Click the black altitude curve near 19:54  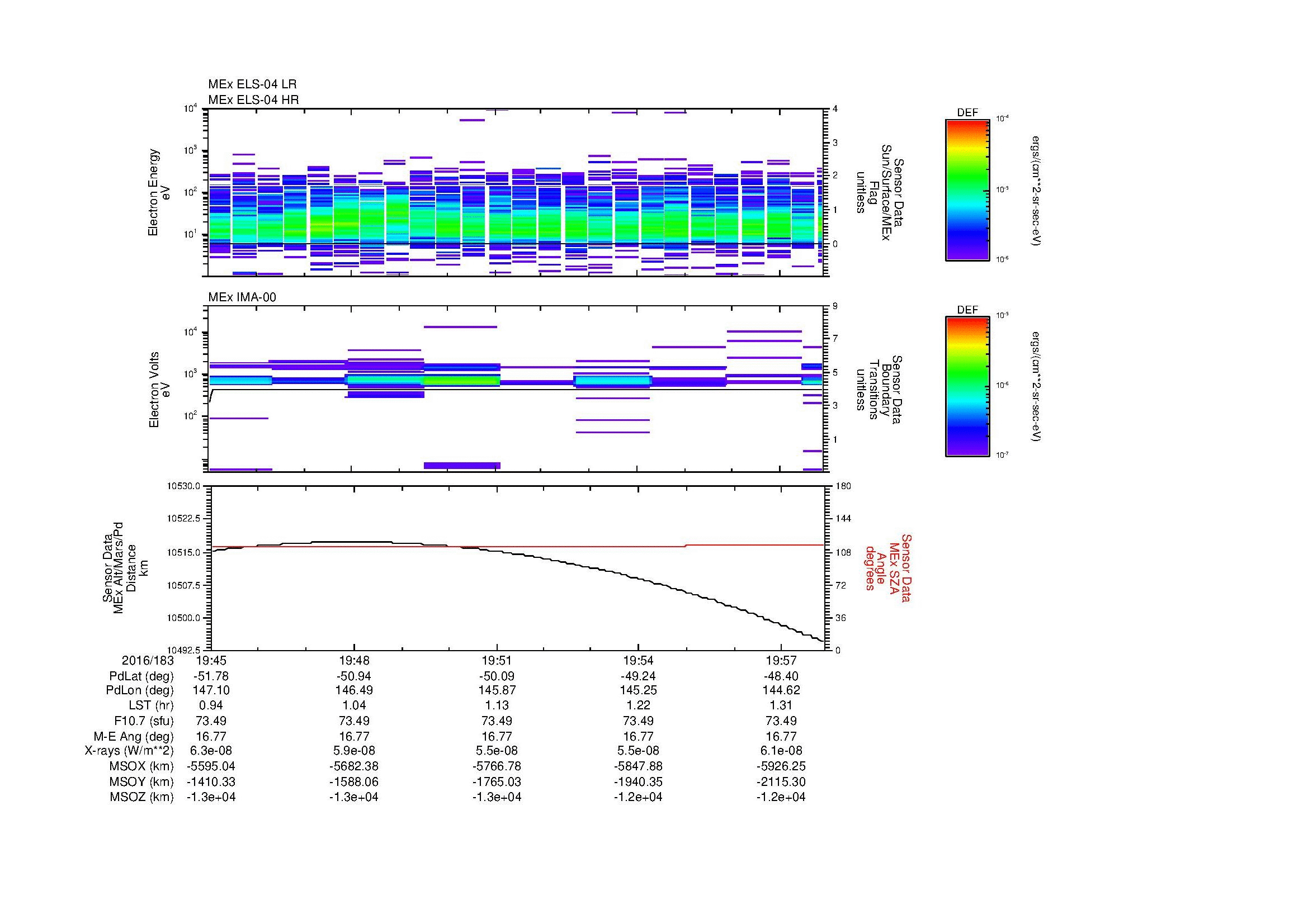[x=638, y=579]
